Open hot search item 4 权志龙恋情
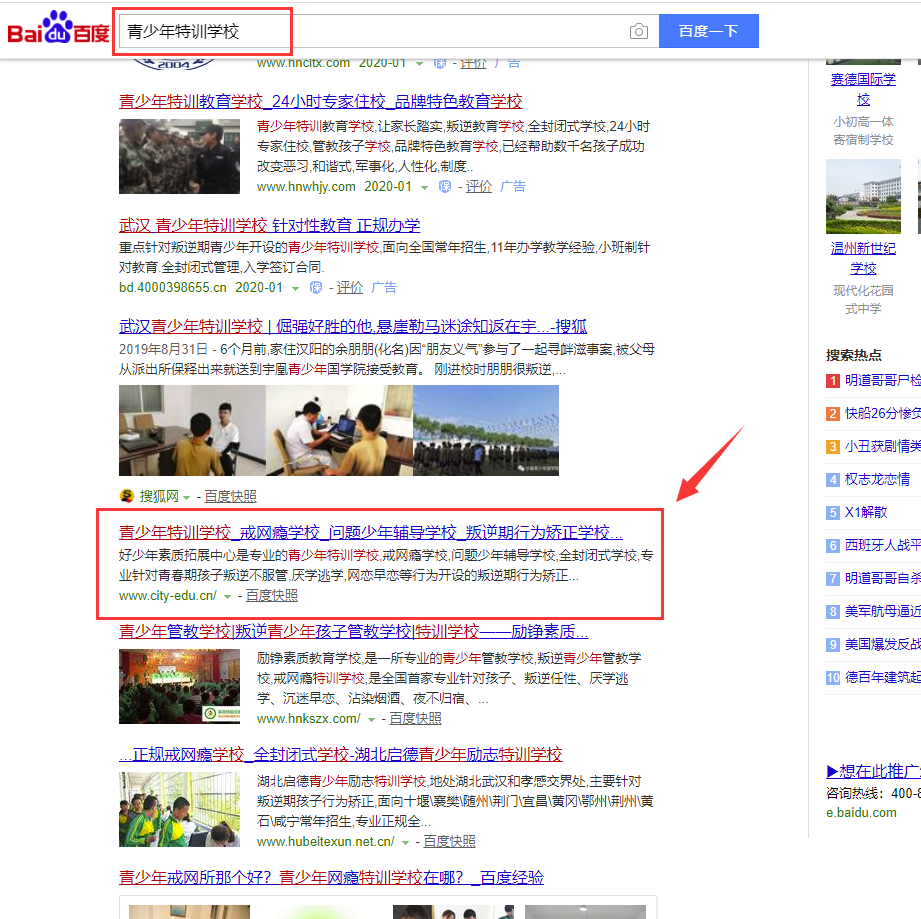921x919 pixels. coord(878,480)
